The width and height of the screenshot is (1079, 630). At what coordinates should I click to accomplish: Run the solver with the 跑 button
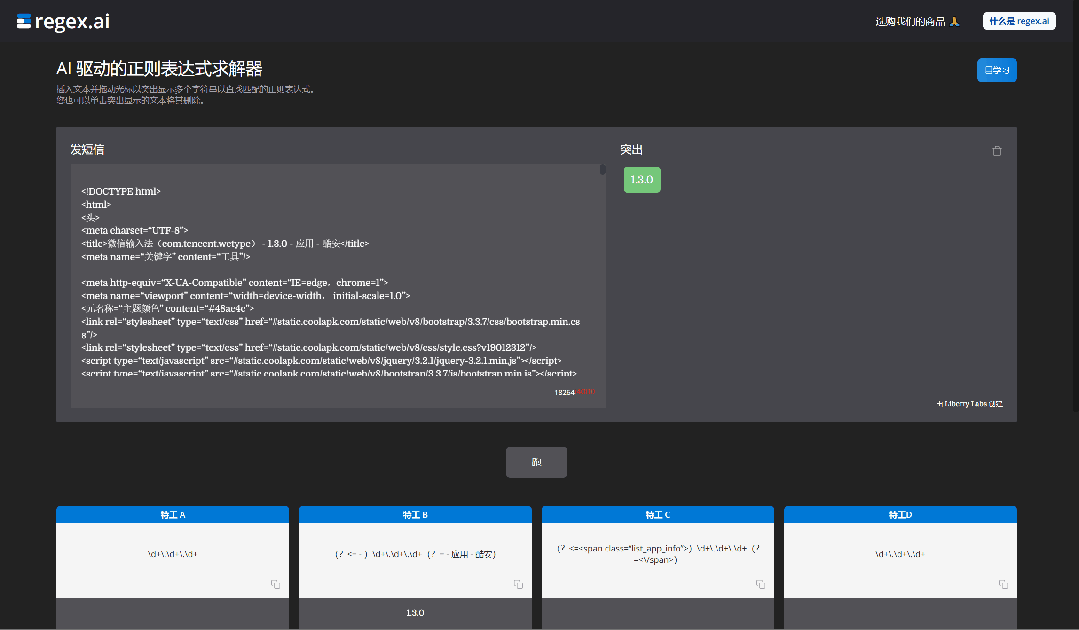click(536, 462)
